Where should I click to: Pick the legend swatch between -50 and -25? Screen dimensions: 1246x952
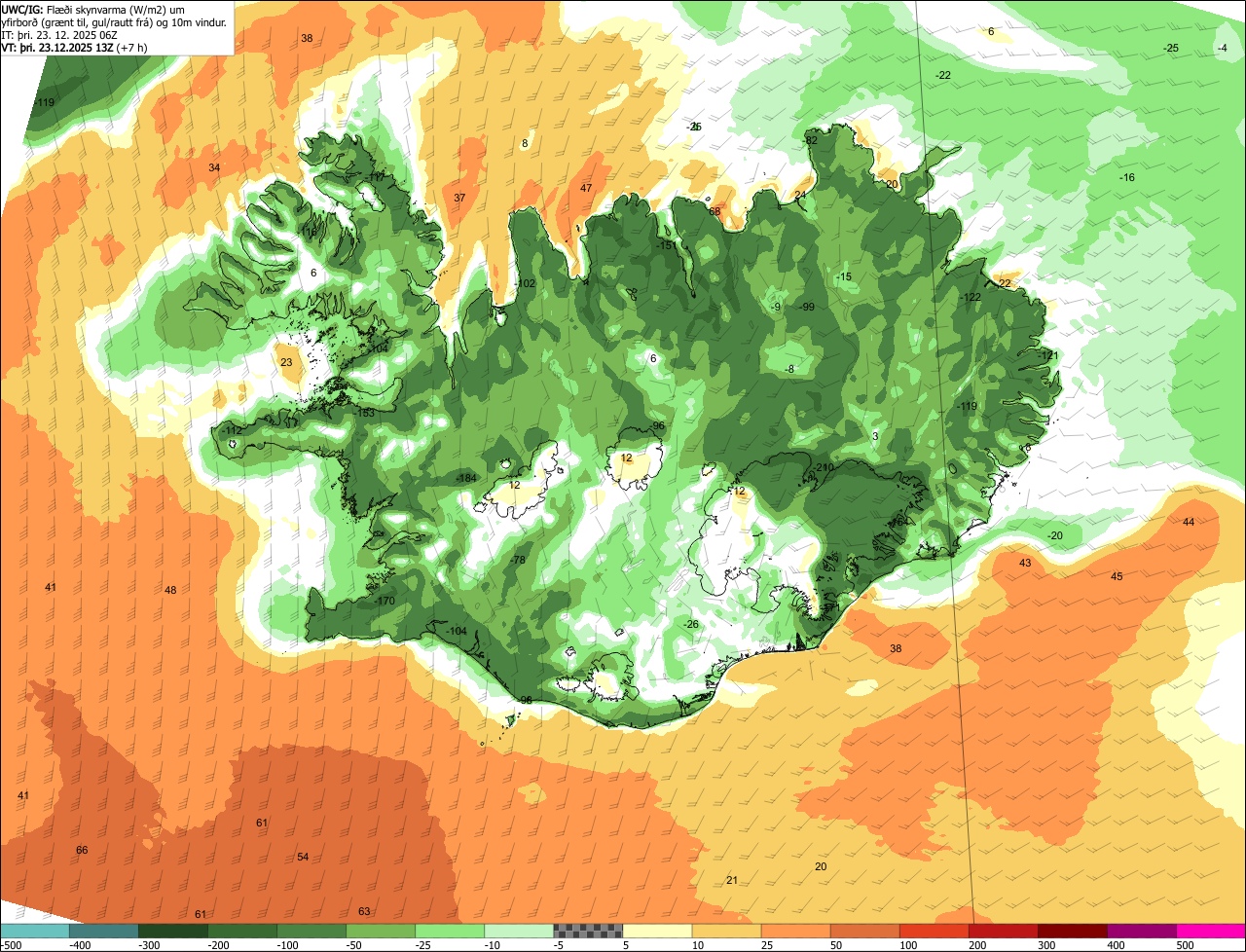[381, 931]
